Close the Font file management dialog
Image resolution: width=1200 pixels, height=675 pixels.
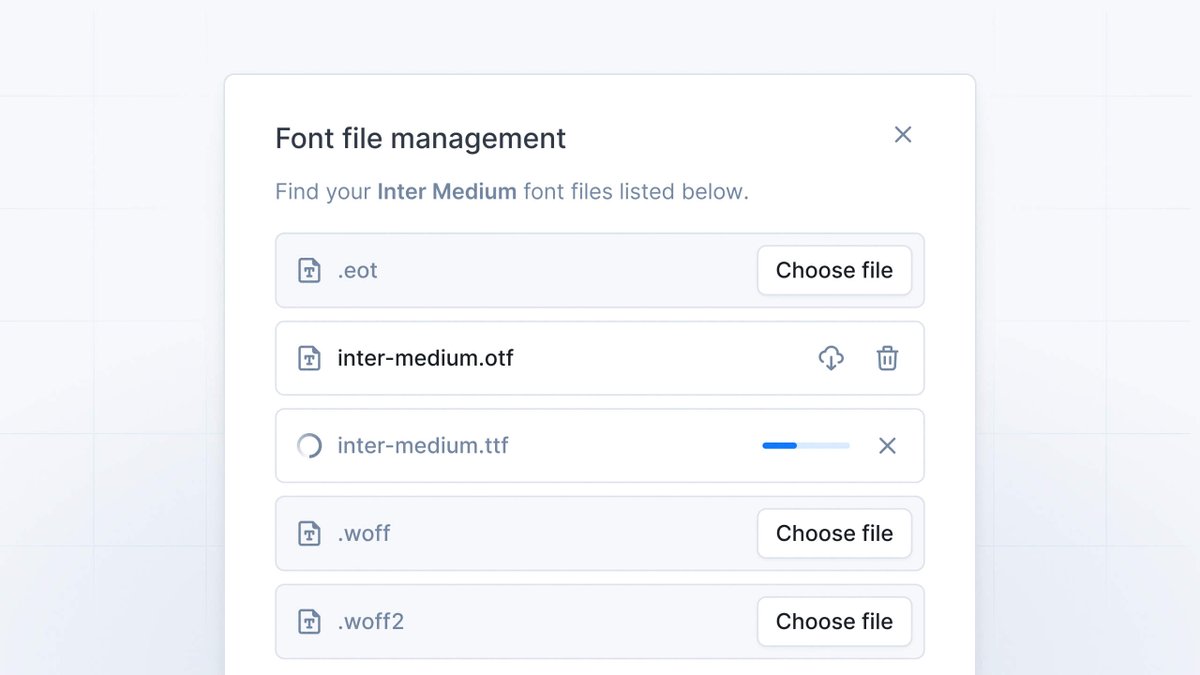(x=903, y=134)
